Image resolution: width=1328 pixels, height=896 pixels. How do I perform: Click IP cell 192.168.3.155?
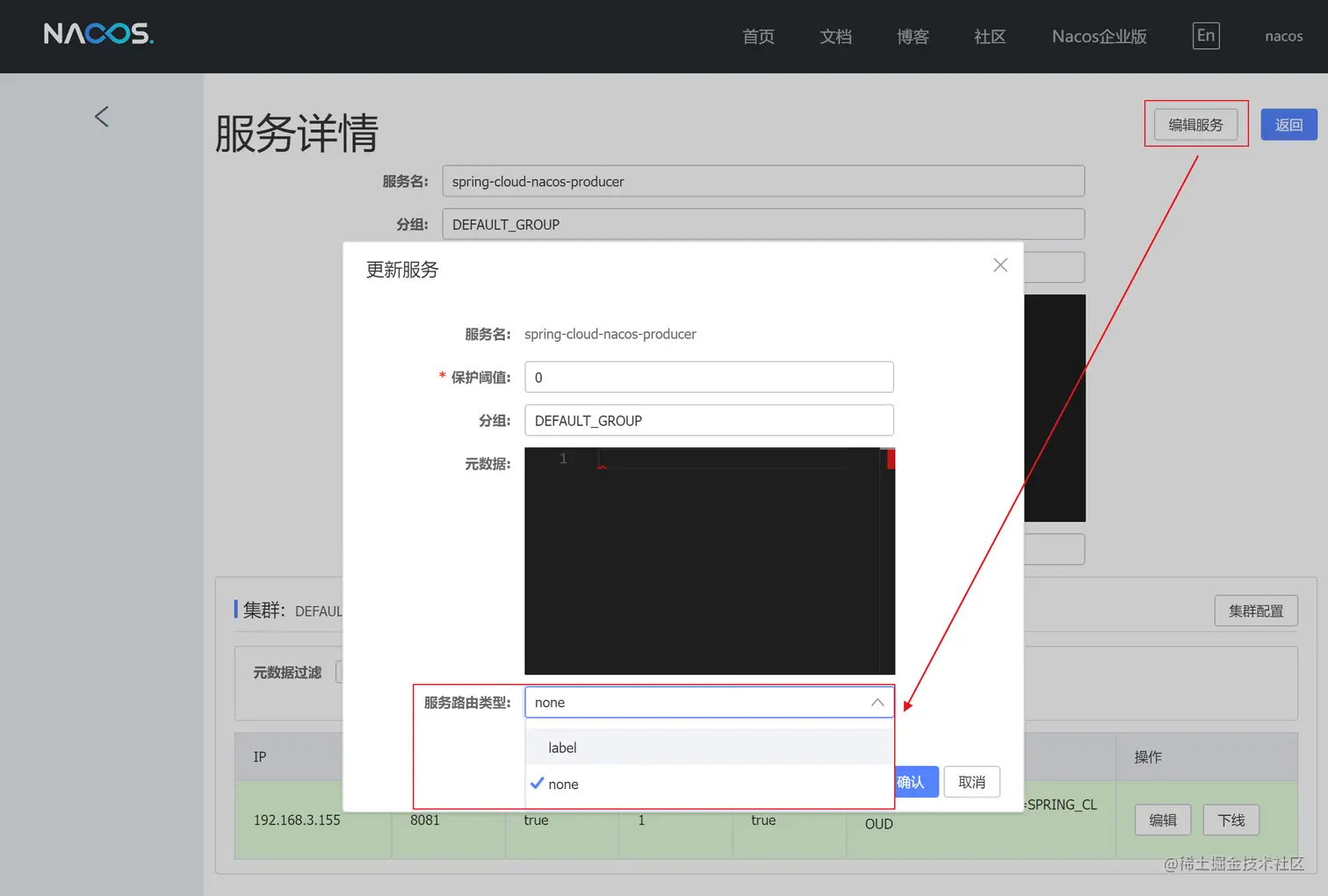pyautogui.click(x=297, y=820)
